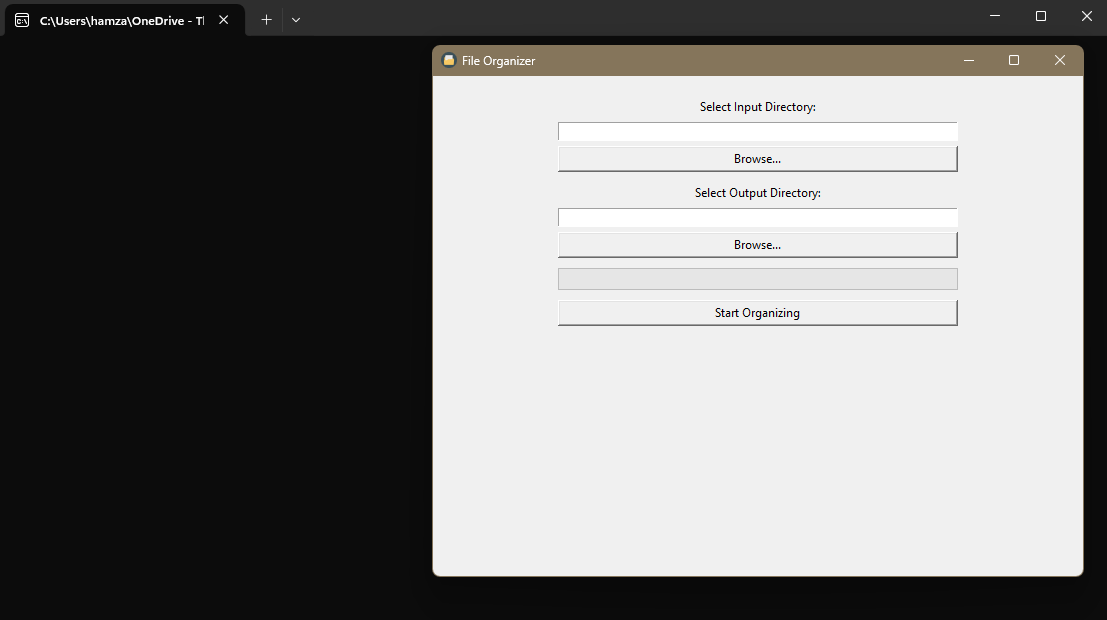This screenshot has height=620, width=1107.
Task: Select the terminal tab C:\Users\hamza\OneDrive
Action: coord(123,20)
